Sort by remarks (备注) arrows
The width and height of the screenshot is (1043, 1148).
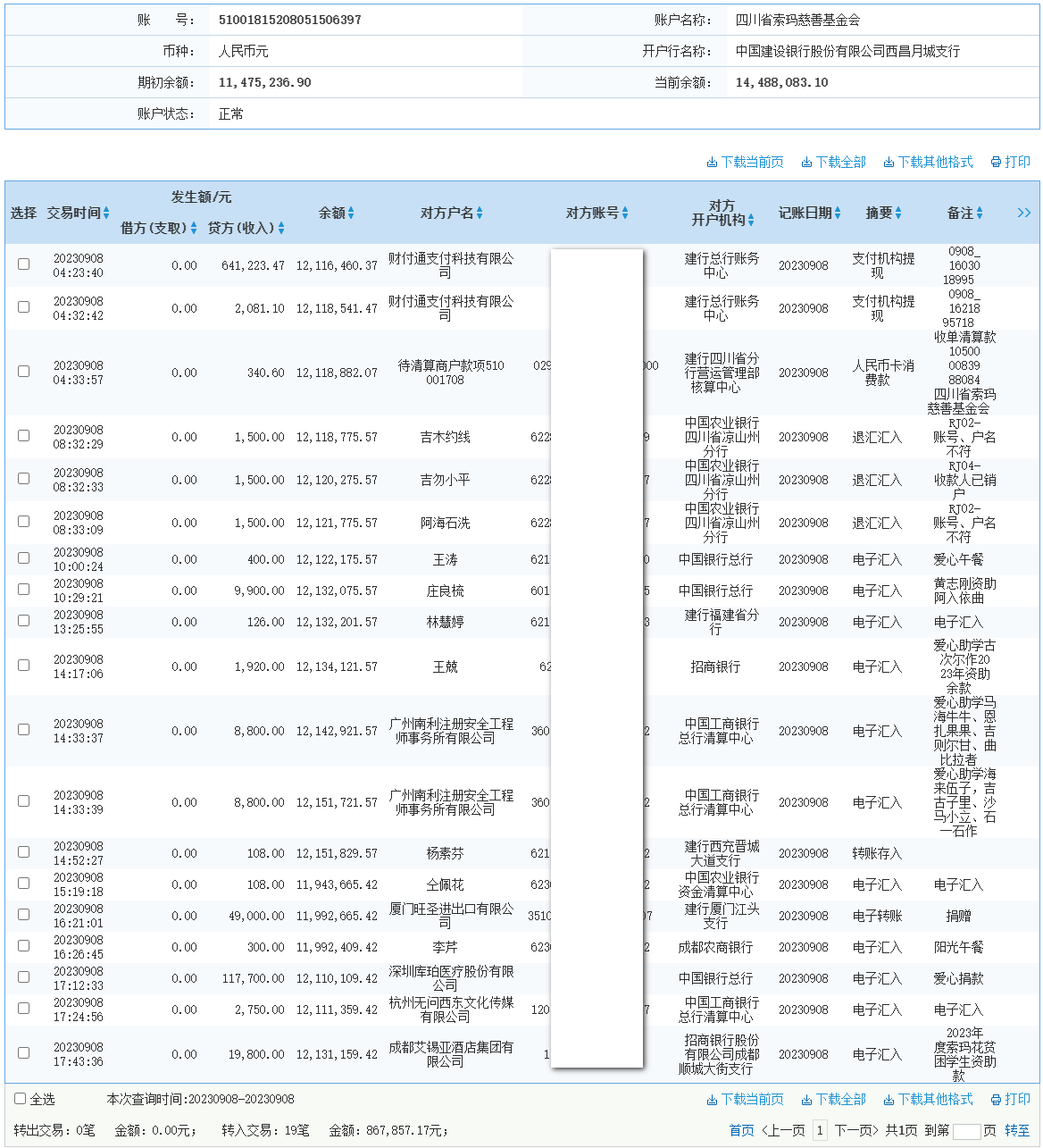[980, 213]
